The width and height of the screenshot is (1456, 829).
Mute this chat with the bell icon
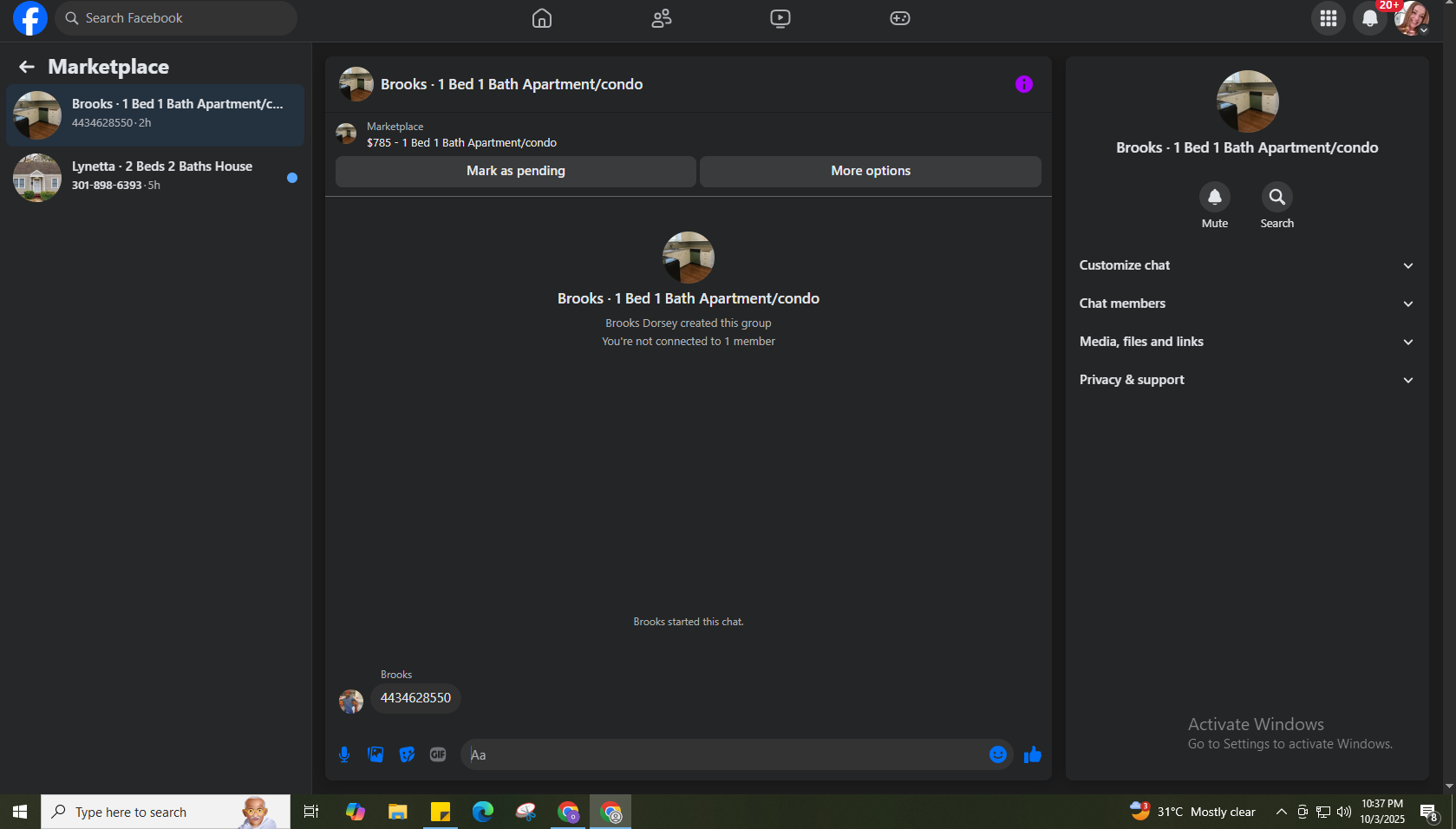coord(1215,198)
